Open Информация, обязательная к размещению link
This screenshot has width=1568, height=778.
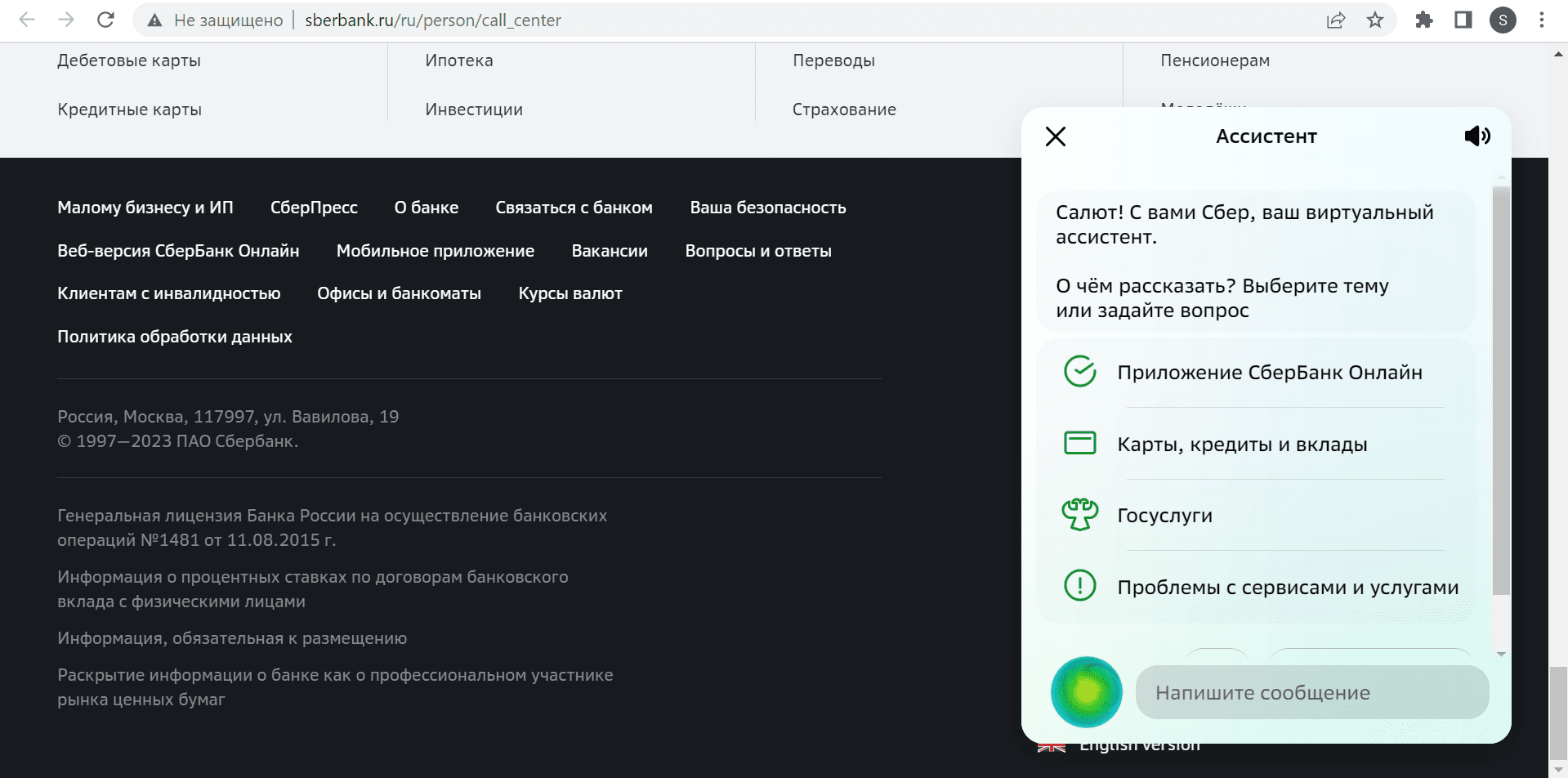click(232, 638)
